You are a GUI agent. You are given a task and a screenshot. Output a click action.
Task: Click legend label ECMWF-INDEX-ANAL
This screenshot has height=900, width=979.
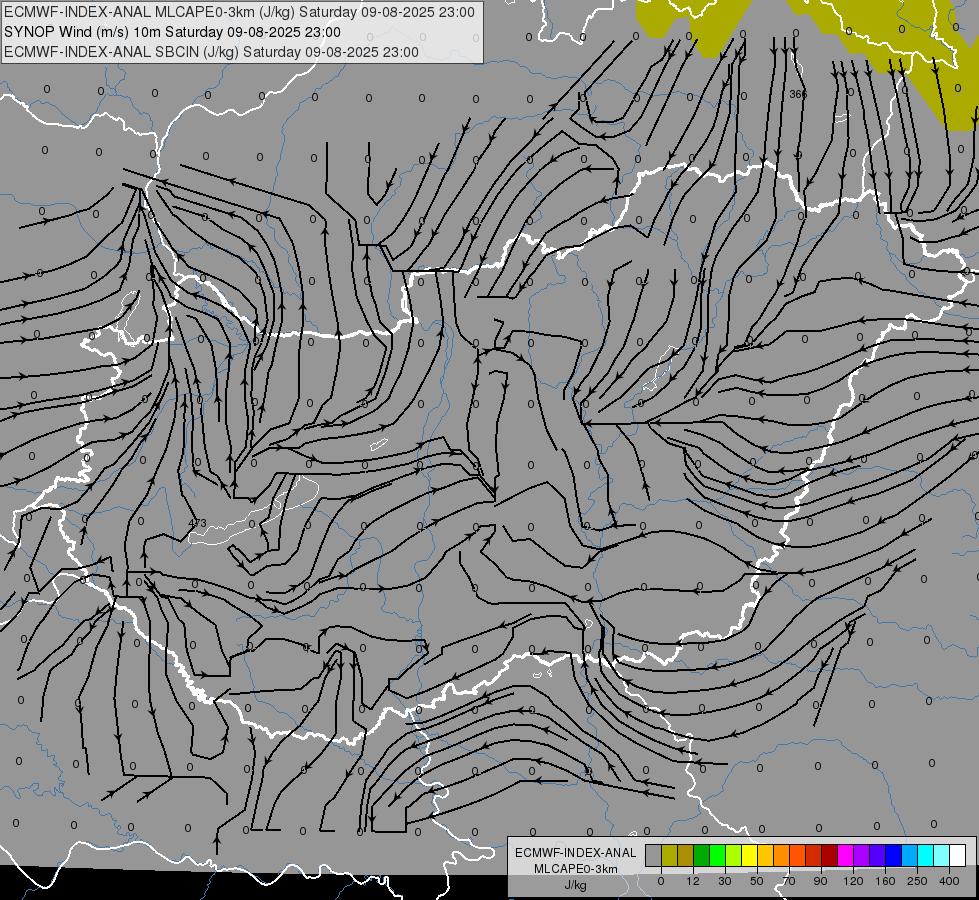pyautogui.click(x=575, y=853)
